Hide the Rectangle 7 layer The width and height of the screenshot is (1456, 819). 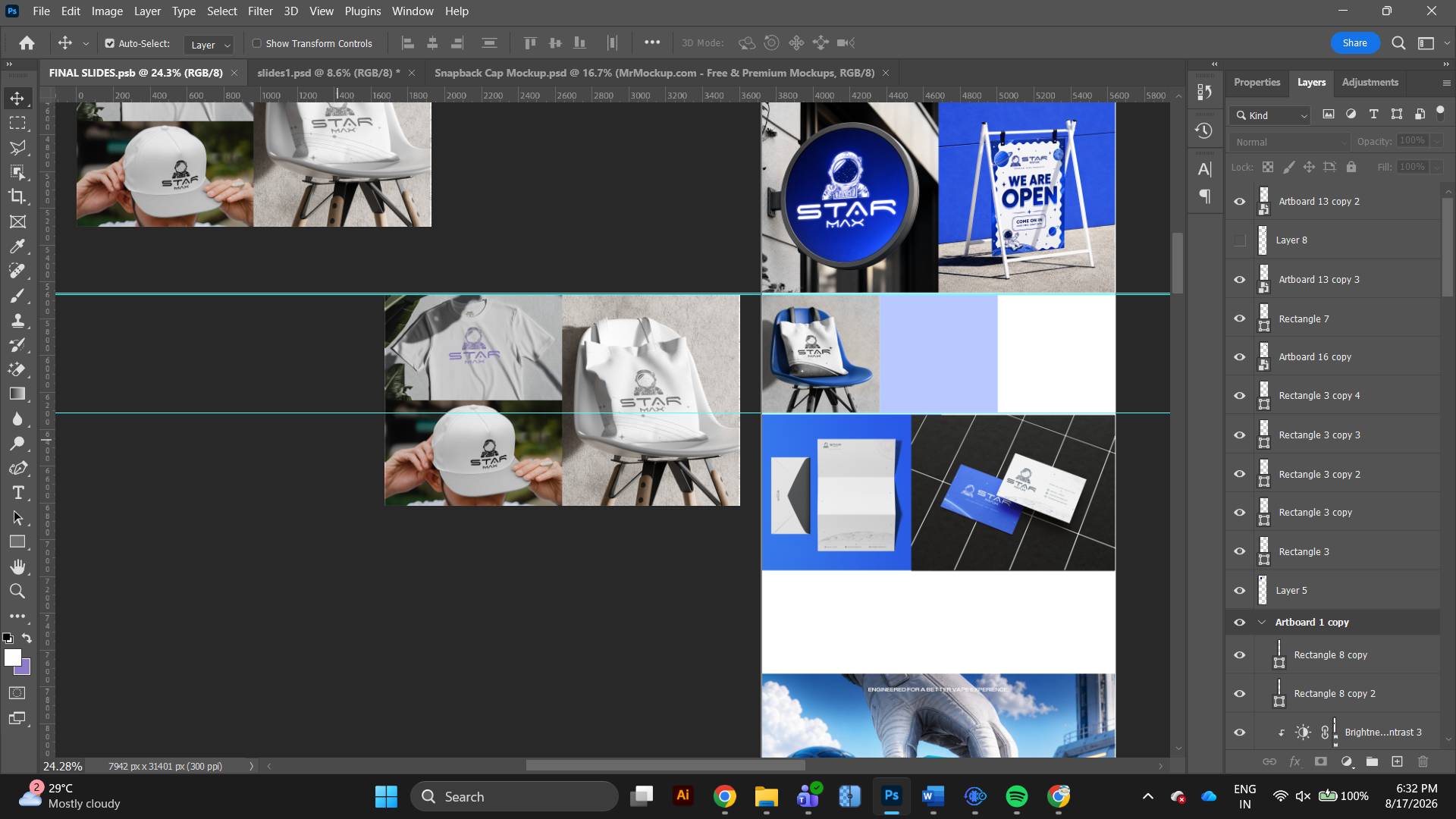[x=1240, y=318]
